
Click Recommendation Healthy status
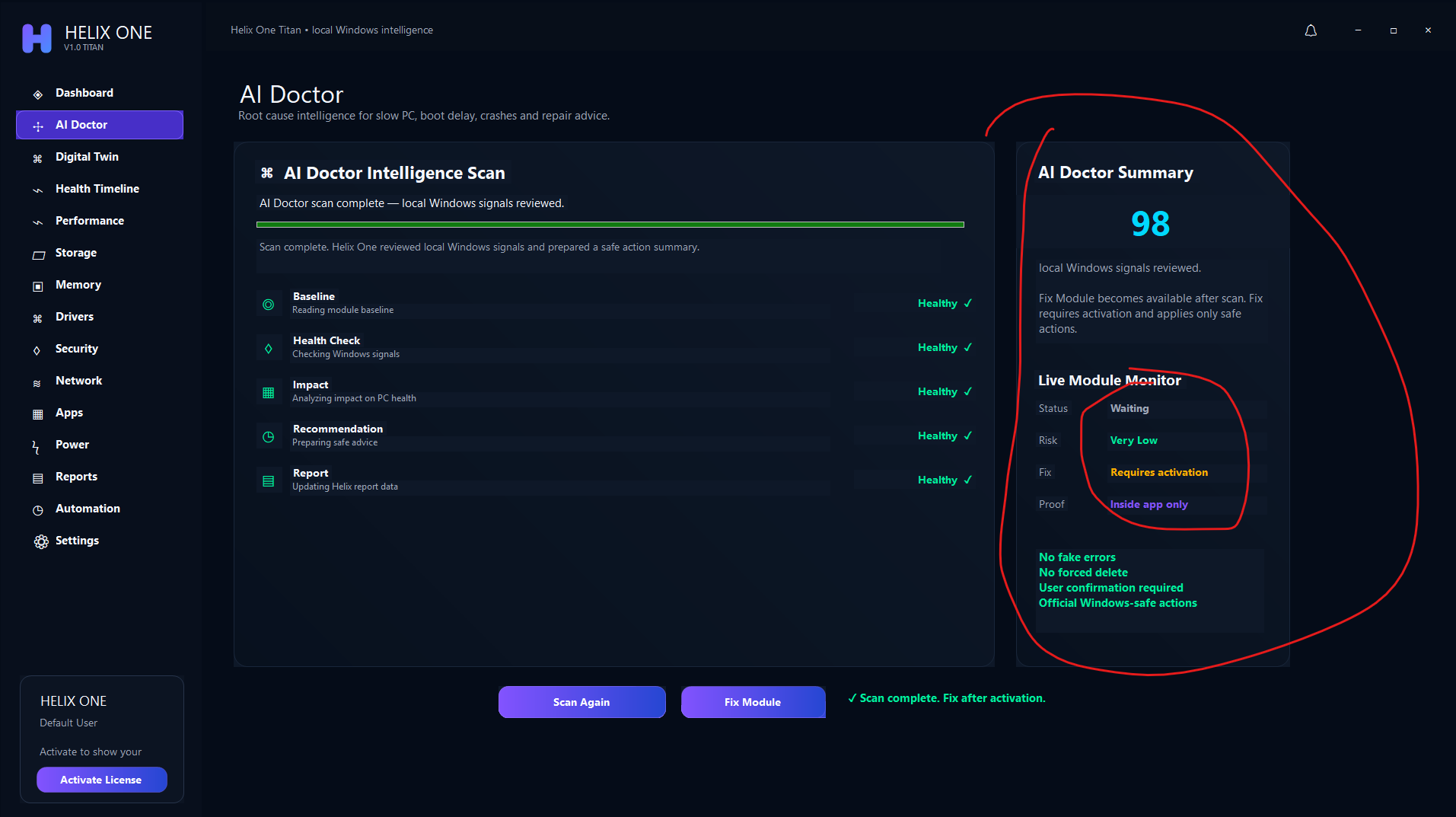click(945, 436)
